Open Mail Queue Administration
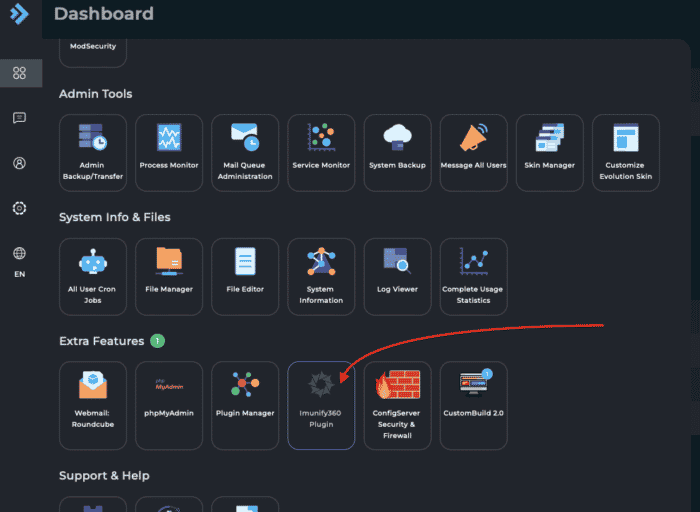This screenshot has height=512, width=700. (x=244, y=152)
